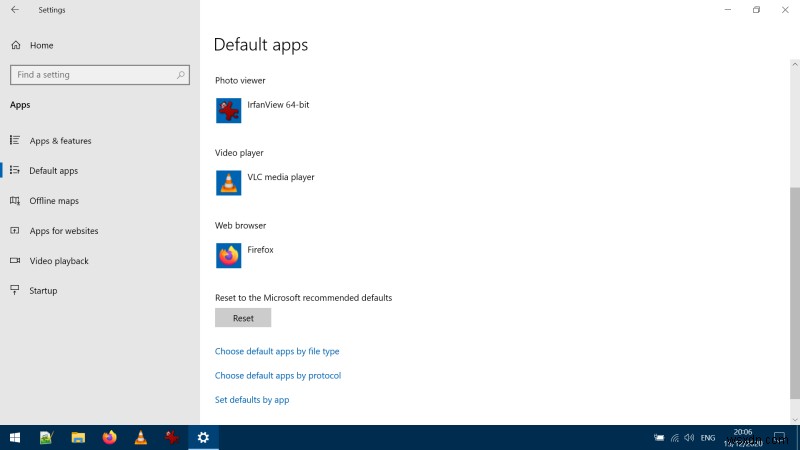Open VLC from the taskbar
This screenshot has width=800, height=450.
[x=141, y=438]
